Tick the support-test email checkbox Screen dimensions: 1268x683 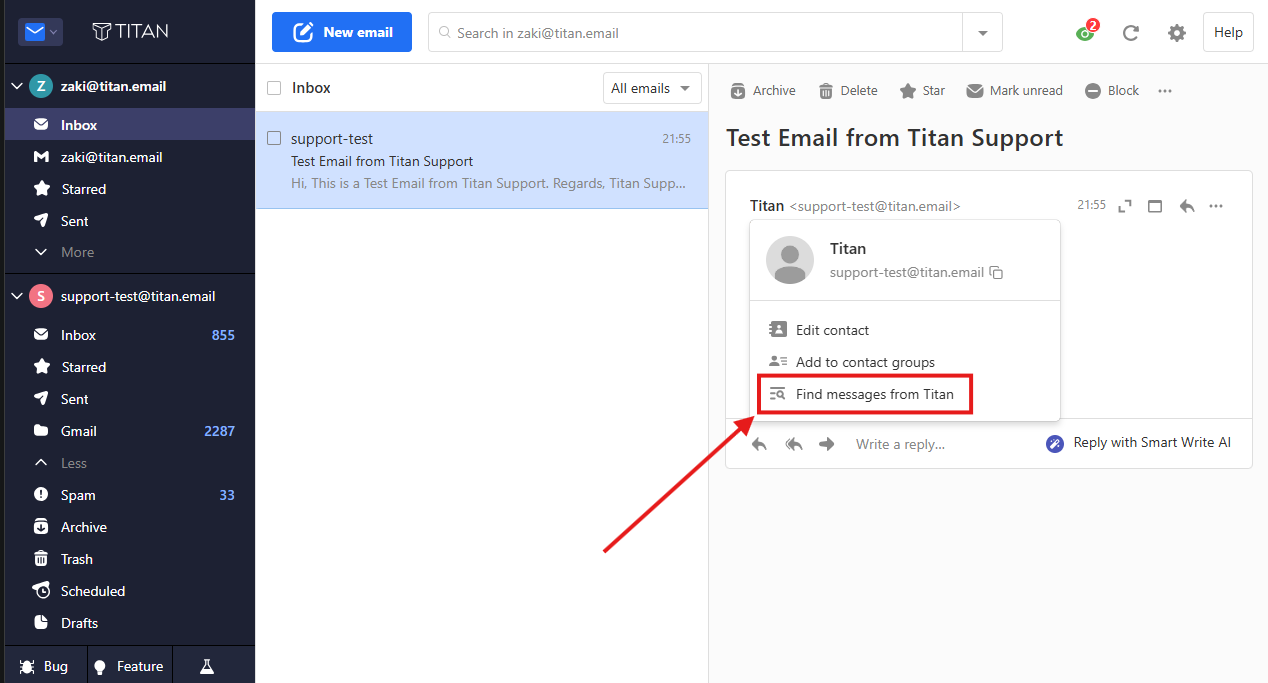pos(274,138)
